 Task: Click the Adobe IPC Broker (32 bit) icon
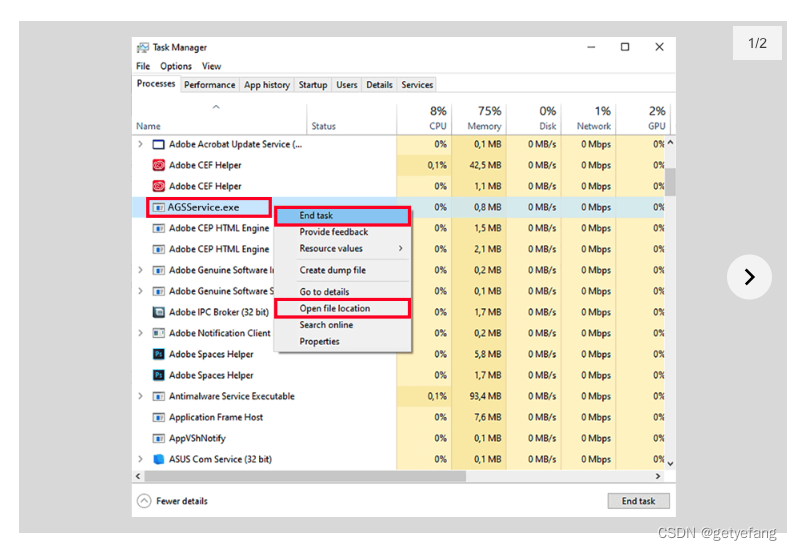pos(159,312)
